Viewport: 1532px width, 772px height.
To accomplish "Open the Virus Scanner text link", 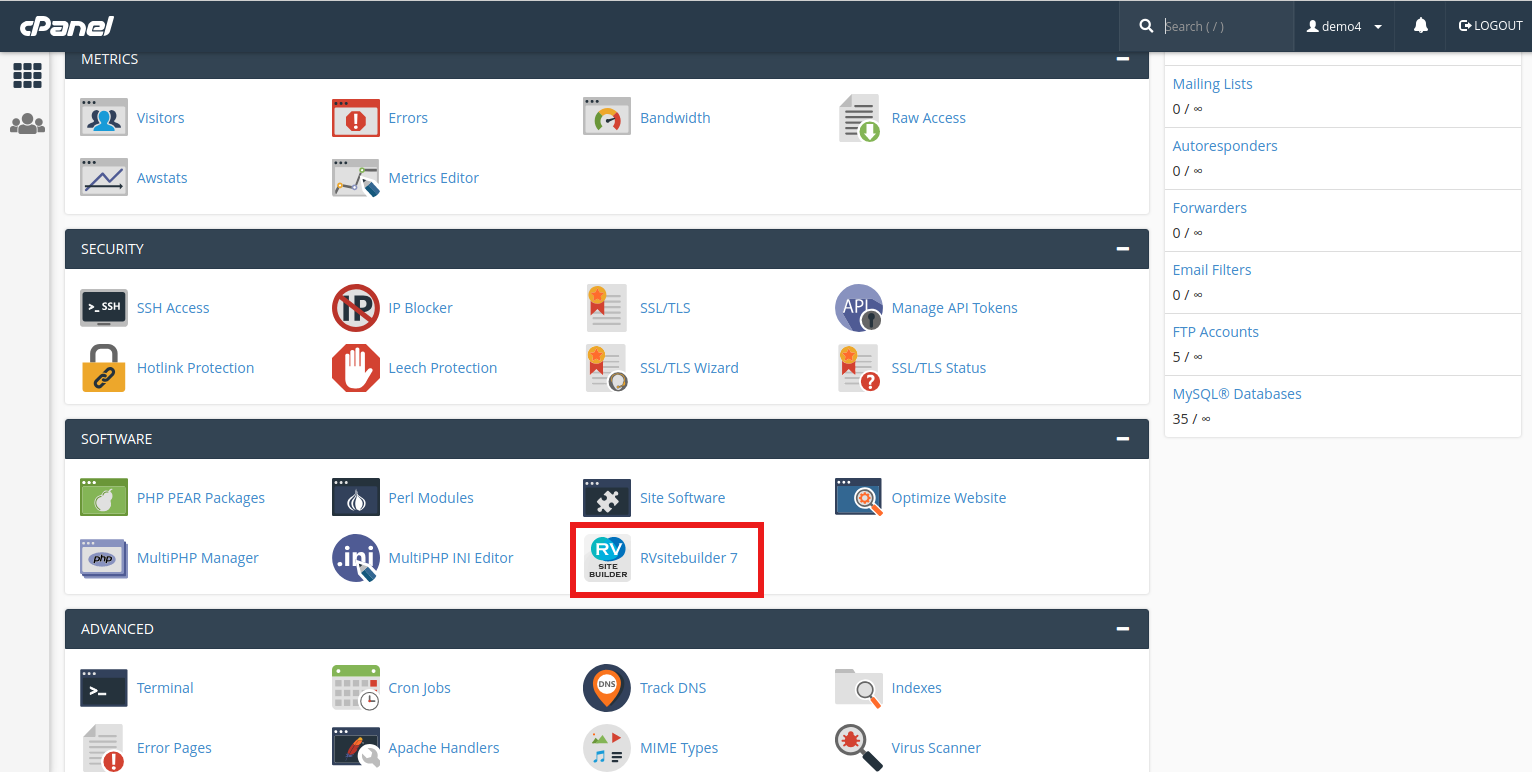I will click(x=936, y=748).
